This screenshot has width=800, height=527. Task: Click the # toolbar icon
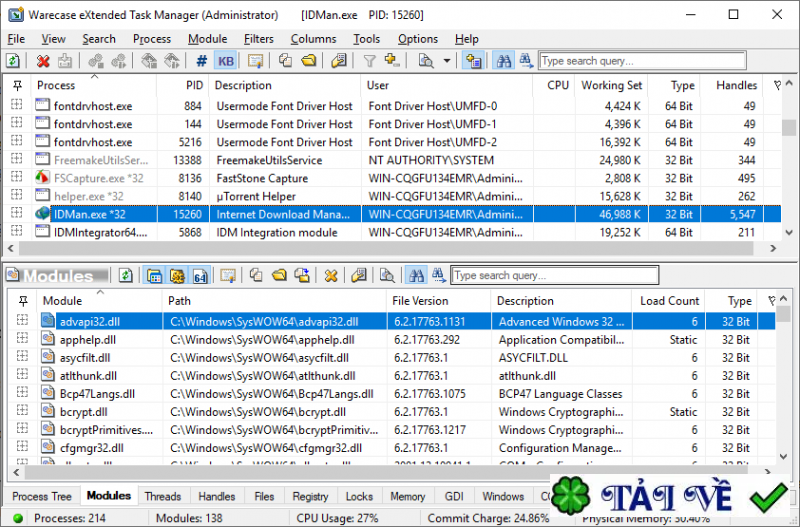(202, 62)
